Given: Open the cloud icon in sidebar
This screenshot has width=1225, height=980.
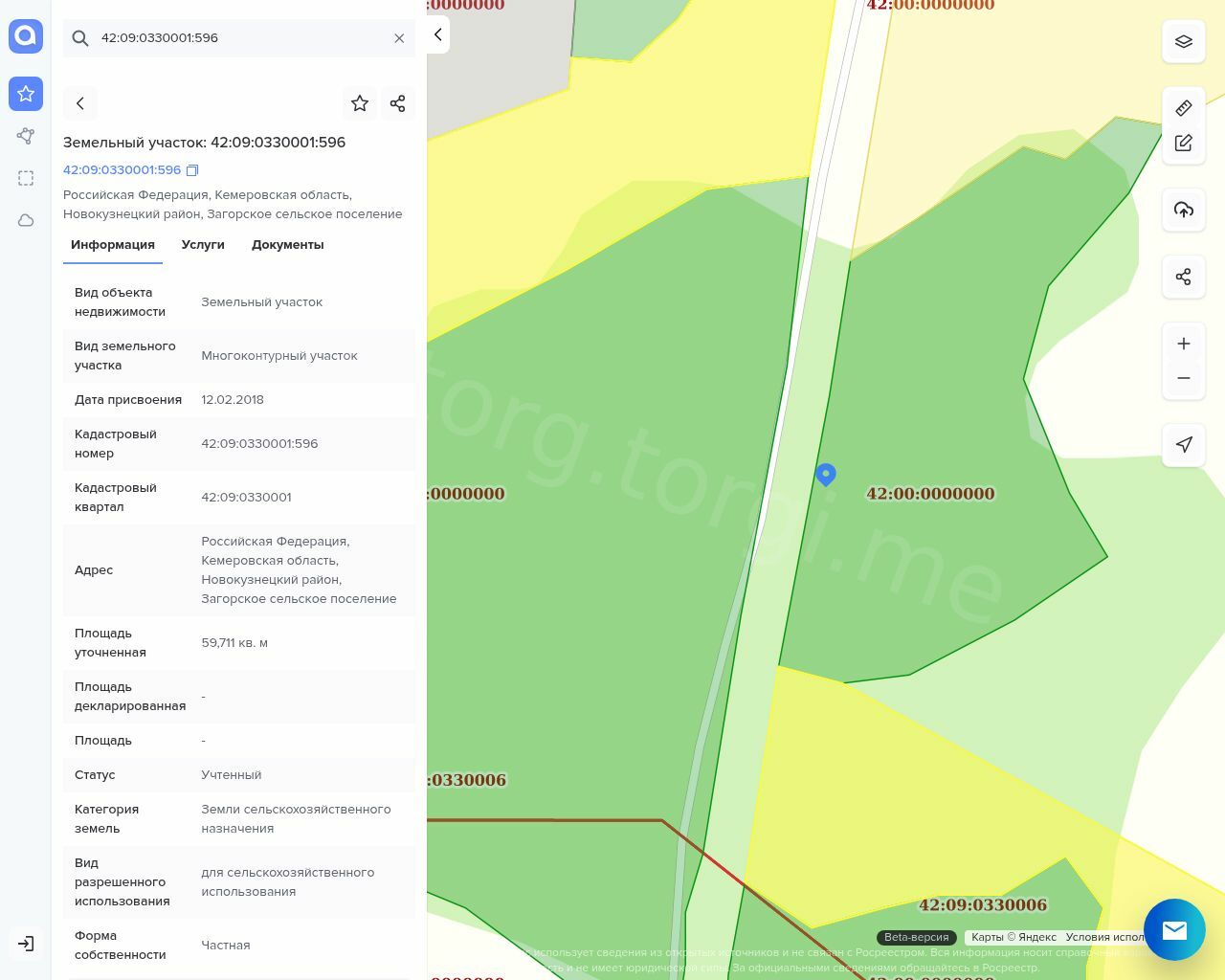Looking at the screenshot, I should (x=26, y=220).
